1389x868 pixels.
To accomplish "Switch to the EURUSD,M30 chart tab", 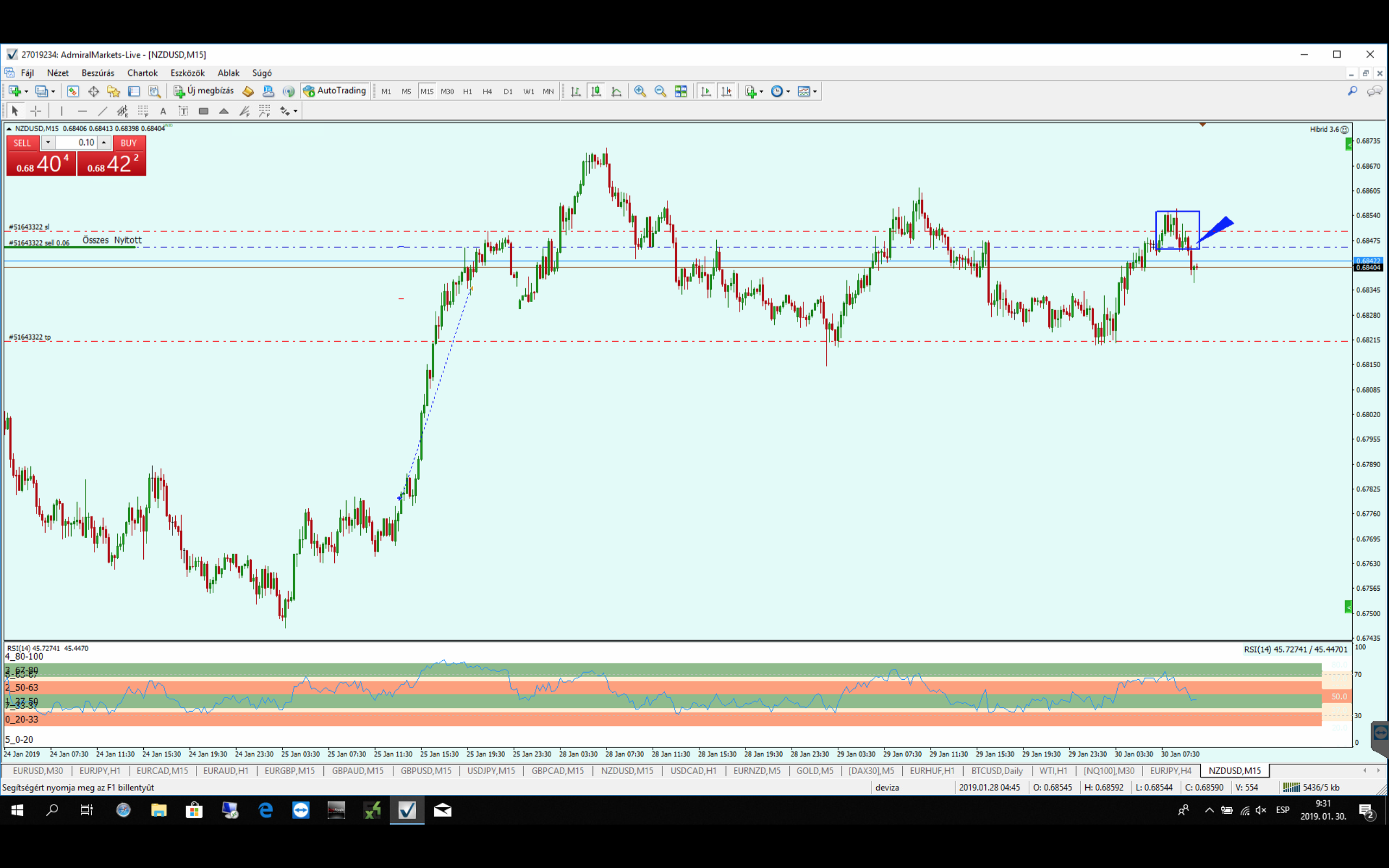I will pos(38,770).
